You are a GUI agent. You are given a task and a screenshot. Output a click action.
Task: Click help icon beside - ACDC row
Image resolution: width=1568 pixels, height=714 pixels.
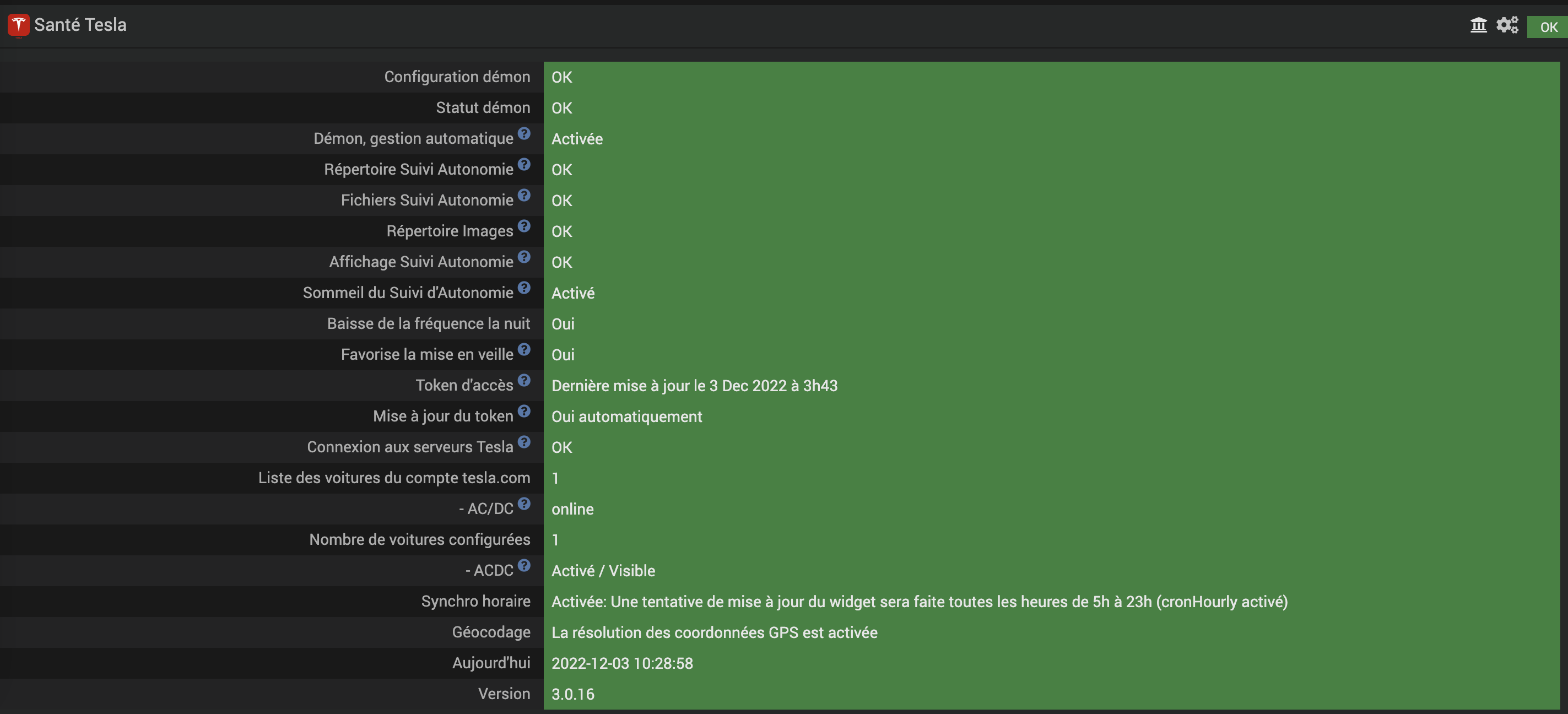524,565
